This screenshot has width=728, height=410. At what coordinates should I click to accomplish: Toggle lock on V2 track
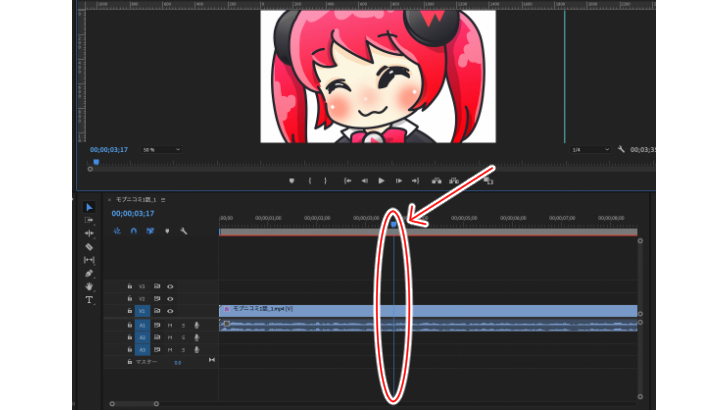point(130,299)
